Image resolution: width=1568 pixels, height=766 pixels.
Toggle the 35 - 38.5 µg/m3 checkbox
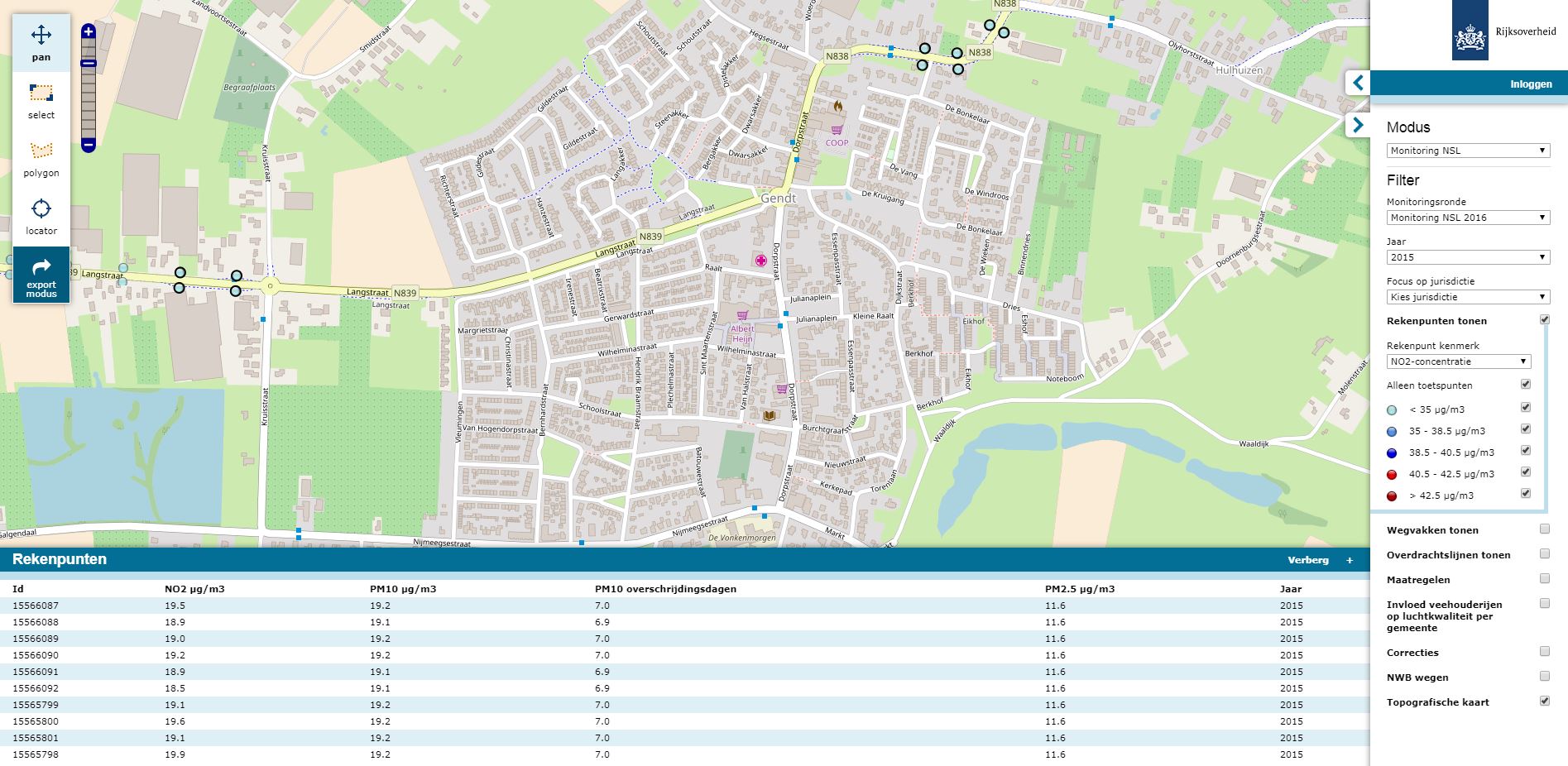1526,428
